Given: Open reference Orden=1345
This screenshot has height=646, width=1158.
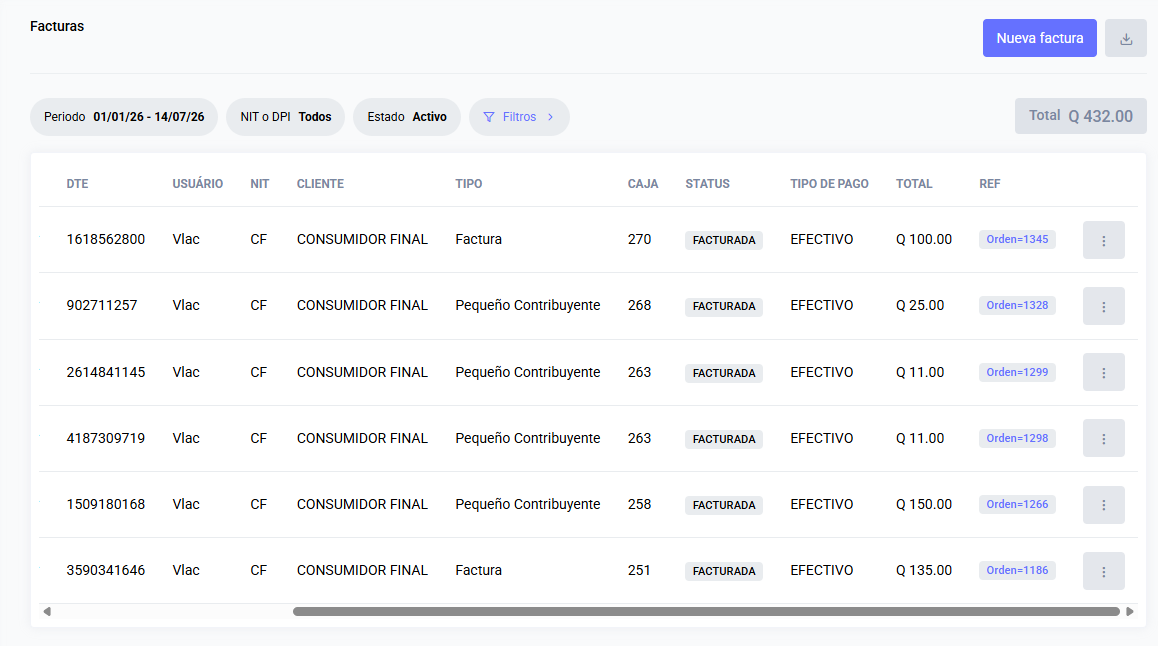Looking at the screenshot, I should point(1017,239).
